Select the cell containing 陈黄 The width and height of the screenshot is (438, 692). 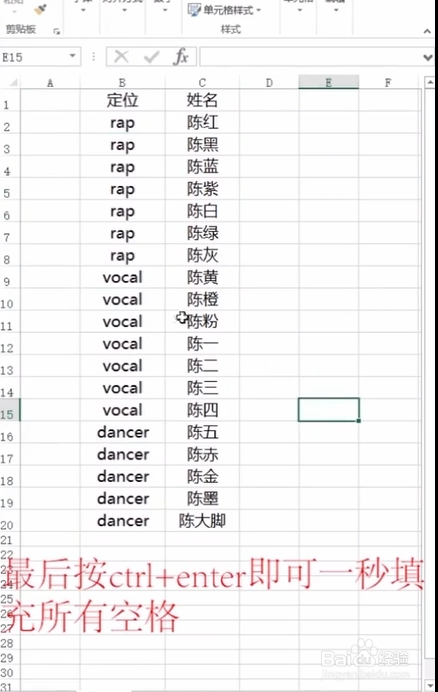202,277
